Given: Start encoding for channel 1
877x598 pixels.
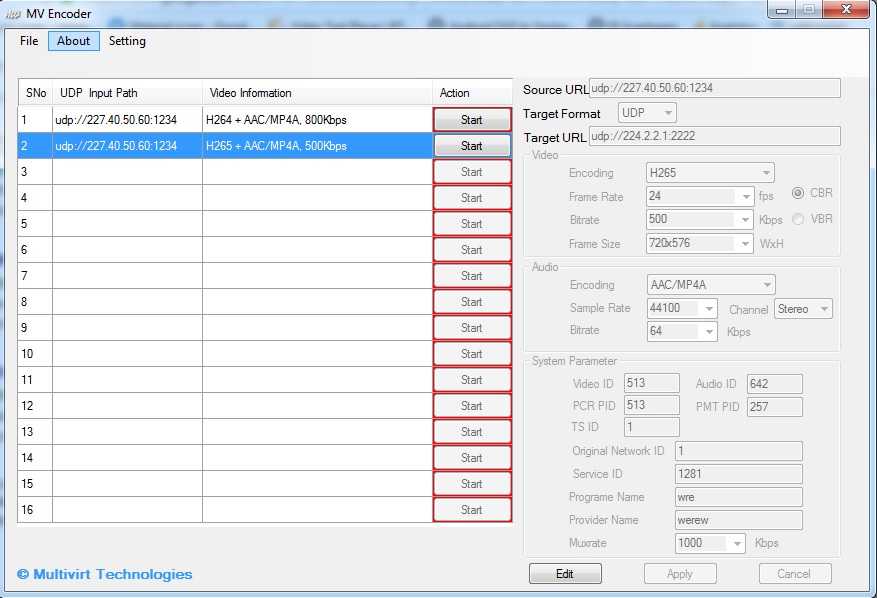Looking at the screenshot, I should [x=471, y=119].
